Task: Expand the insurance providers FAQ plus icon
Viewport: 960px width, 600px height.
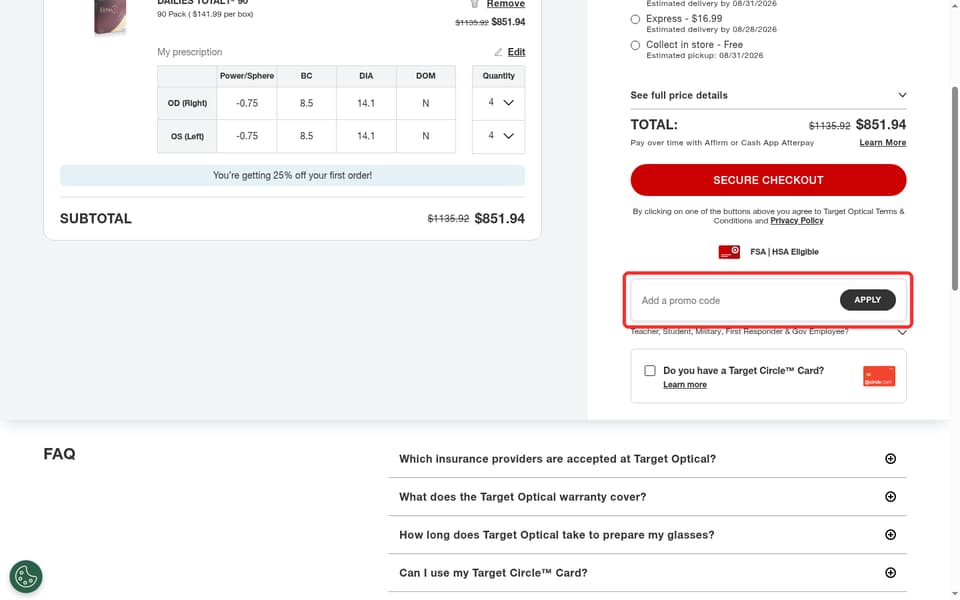Action: coord(890,459)
